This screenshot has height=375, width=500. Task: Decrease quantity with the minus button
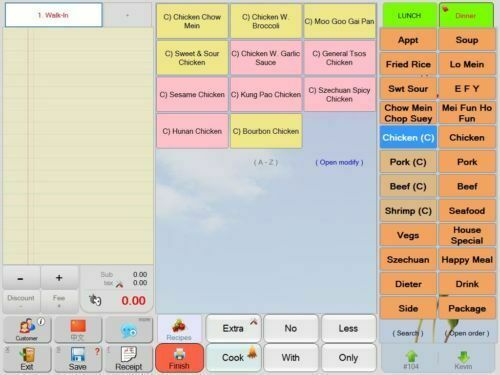(x=21, y=278)
